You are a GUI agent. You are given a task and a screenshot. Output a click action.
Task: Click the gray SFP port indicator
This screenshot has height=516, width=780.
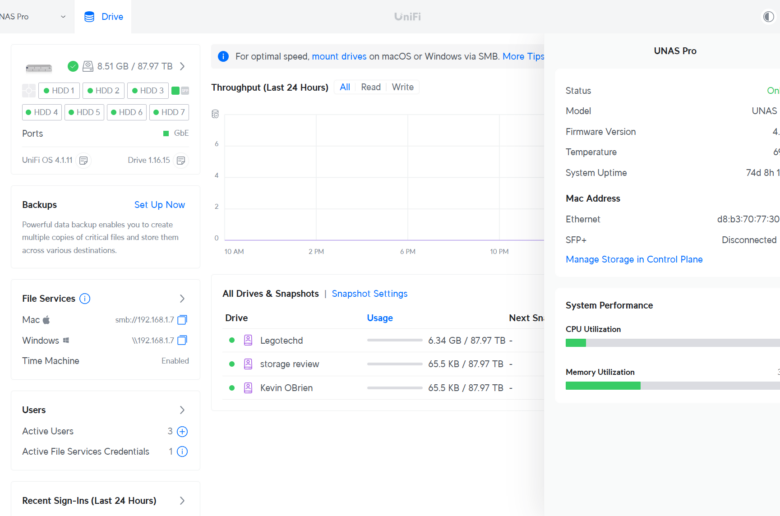(x=185, y=91)
